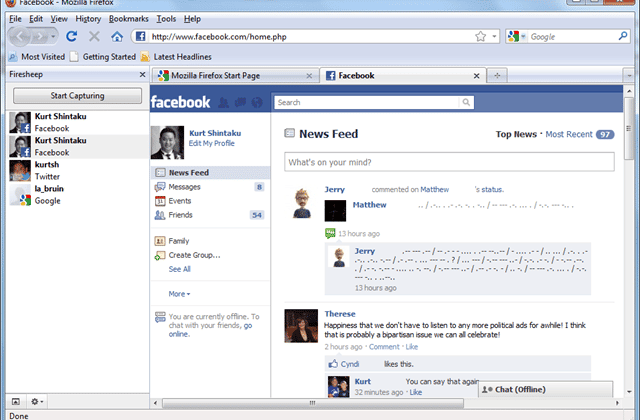Click the Firesheep gear preferences icon
640x420 pixels.
[37, 402]
